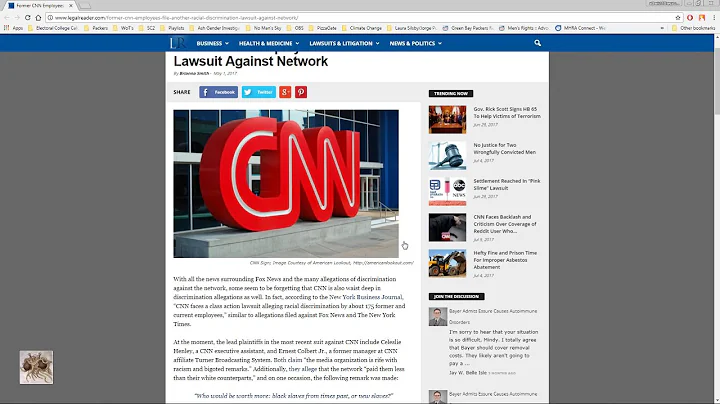720x404 pixels.
Task: Open the CNN sign article image
Action: [286, 184]
